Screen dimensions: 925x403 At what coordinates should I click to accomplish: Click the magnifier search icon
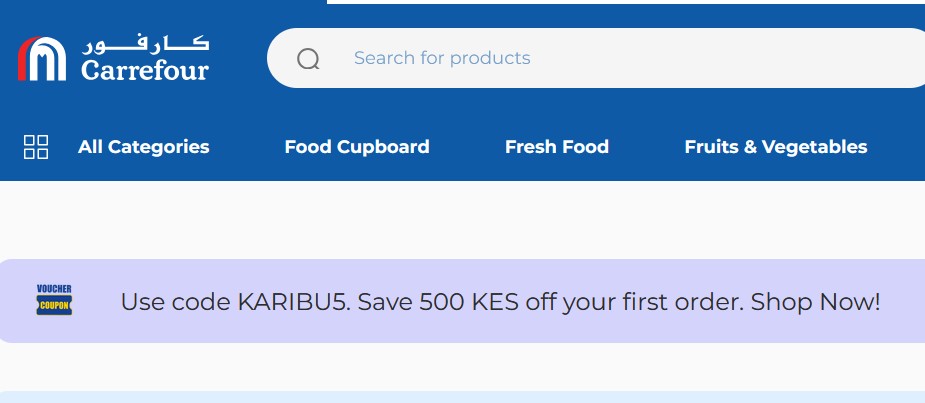click(308, 58)
